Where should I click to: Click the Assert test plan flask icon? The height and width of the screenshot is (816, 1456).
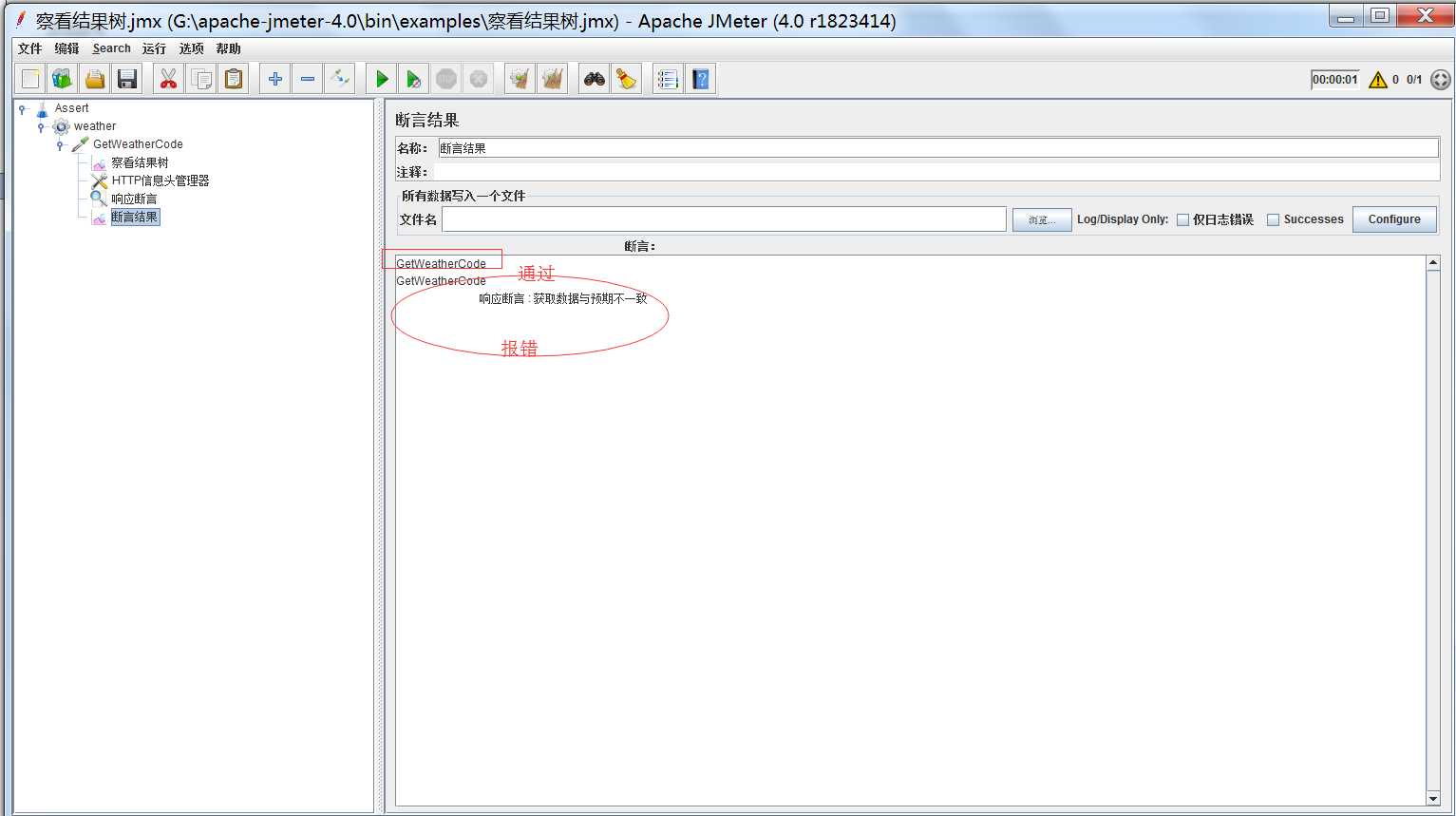point(42,109)
